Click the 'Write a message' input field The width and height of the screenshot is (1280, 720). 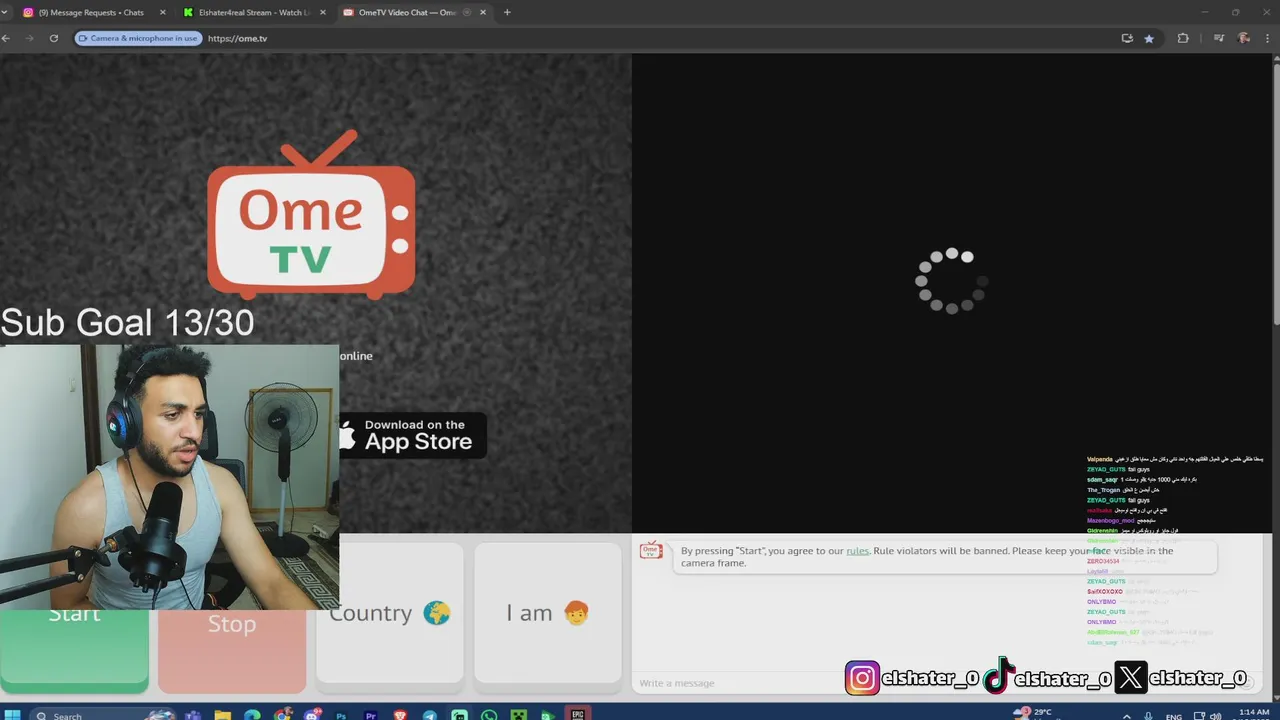pyautogui.click(x=740, y=683)
